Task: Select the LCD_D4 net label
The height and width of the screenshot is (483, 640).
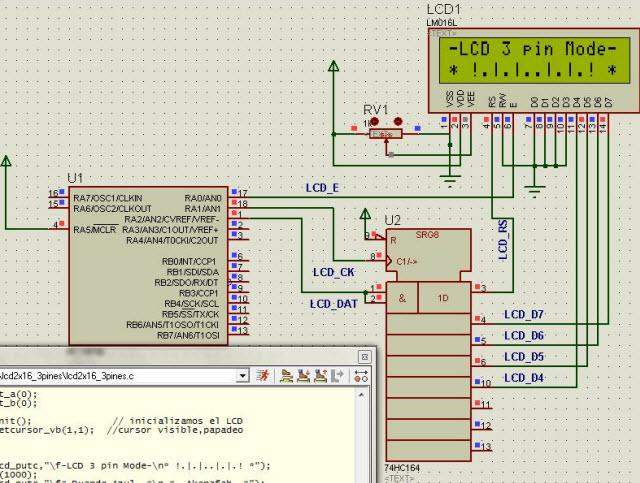Action: click(524, 378)
